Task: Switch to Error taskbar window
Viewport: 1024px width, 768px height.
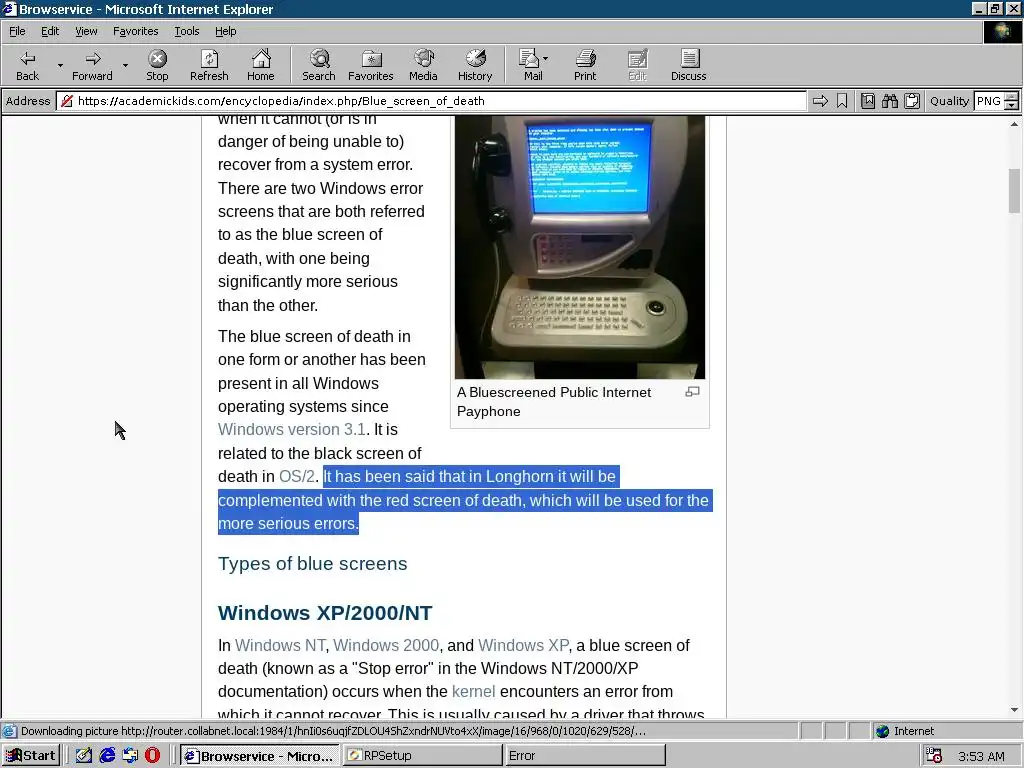Action: (x=585, y=756)
